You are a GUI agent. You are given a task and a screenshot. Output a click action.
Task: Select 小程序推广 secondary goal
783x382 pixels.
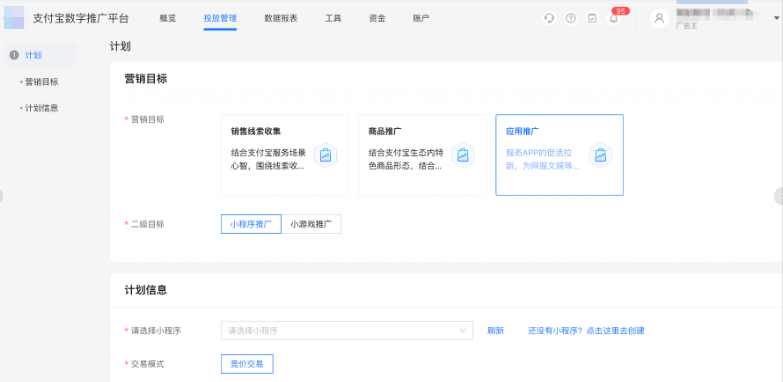tap(251, 224)
